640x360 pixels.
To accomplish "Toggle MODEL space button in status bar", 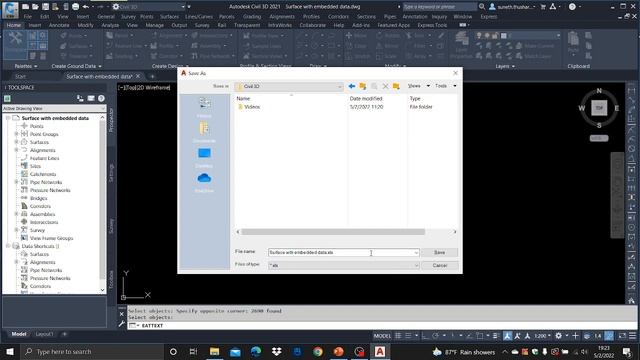I will [382, 336].
